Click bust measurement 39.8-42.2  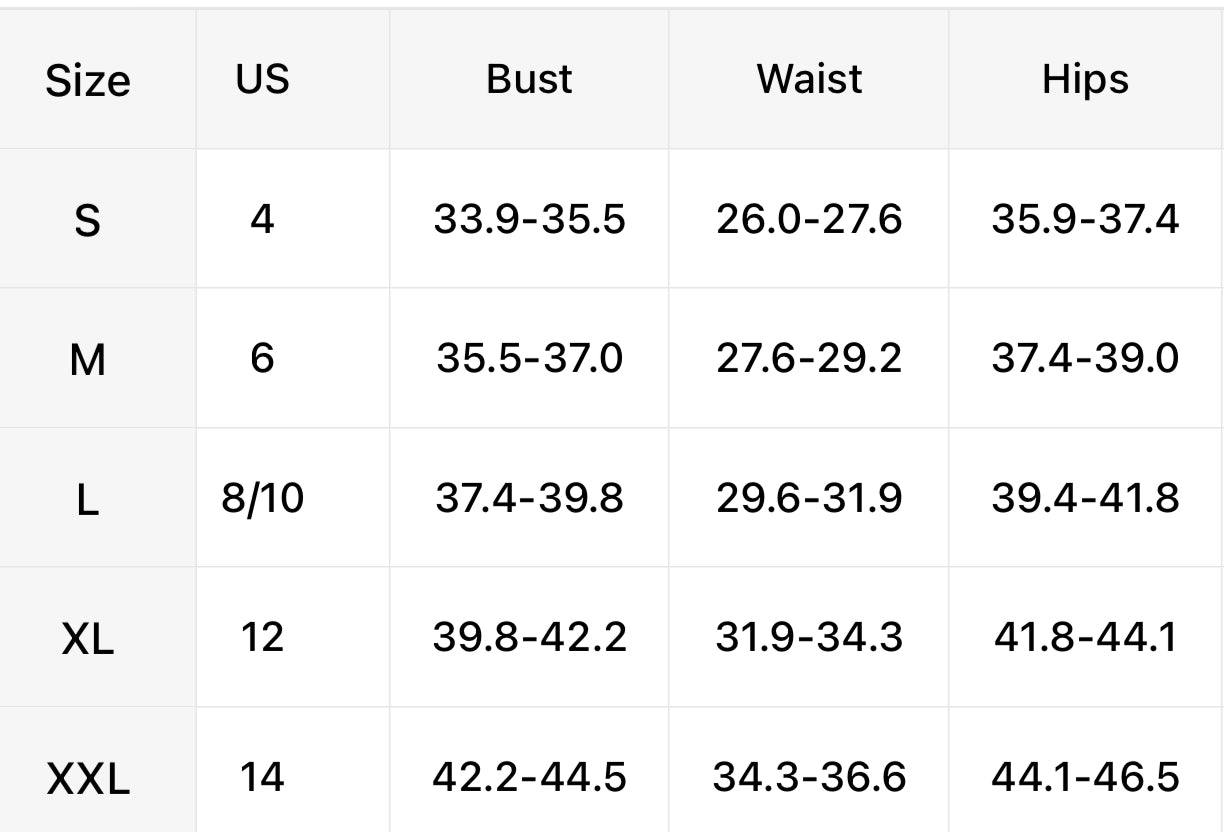click(x=529, y=637)
